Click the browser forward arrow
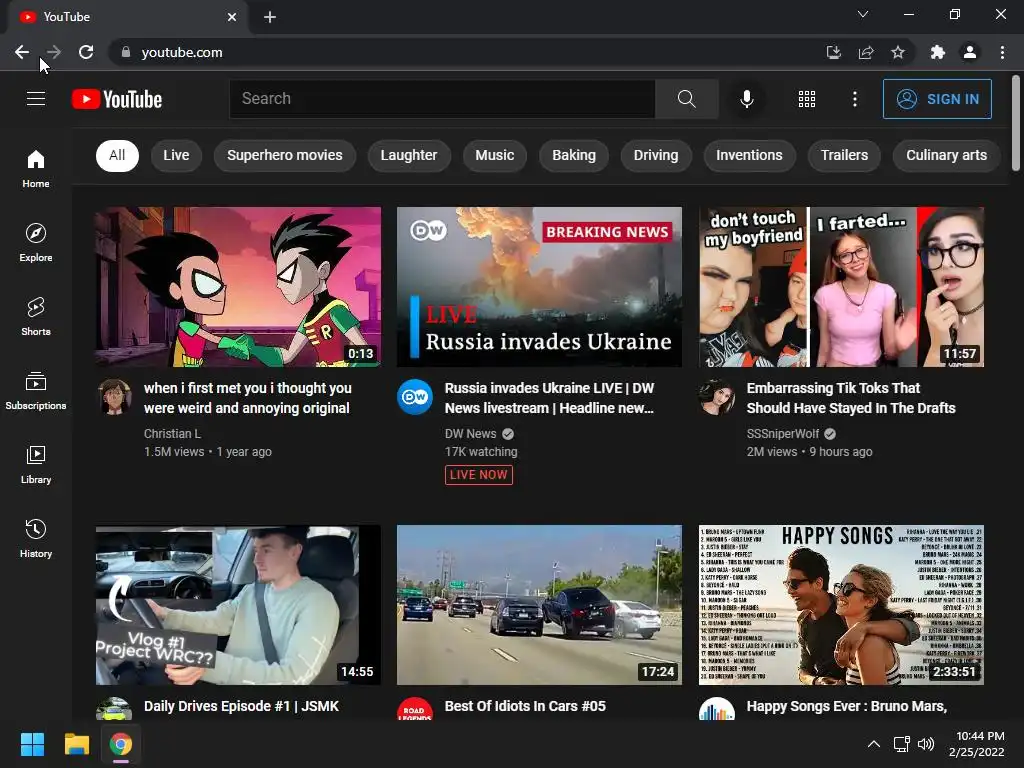1024x768 pixels. click(x=54, y=52)
